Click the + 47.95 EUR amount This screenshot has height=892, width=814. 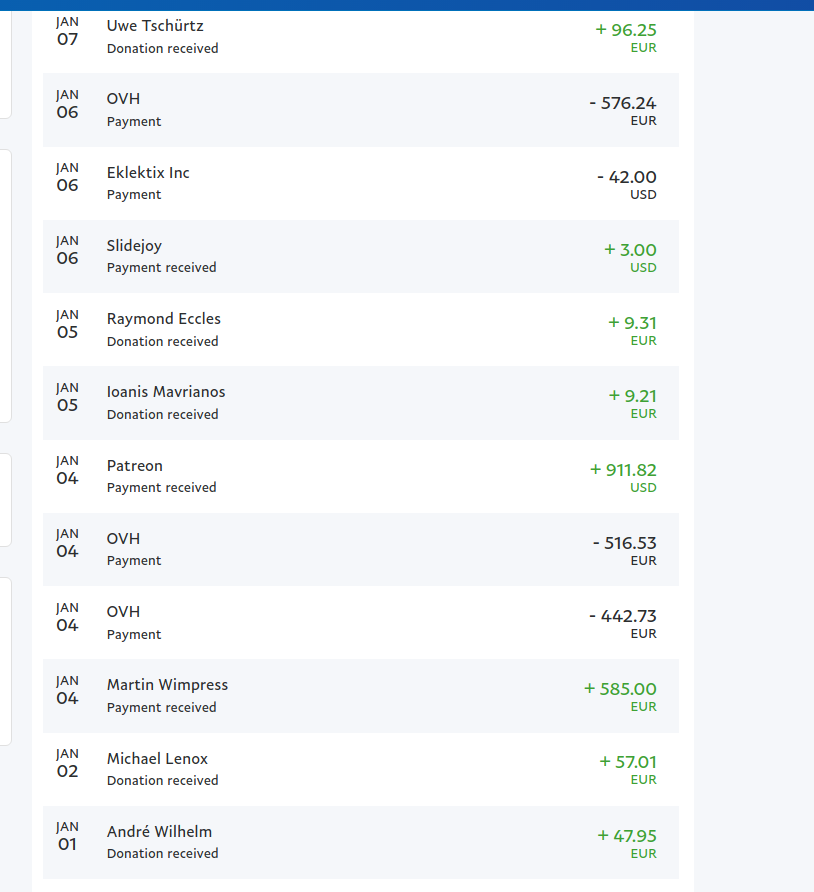point(627,844)
